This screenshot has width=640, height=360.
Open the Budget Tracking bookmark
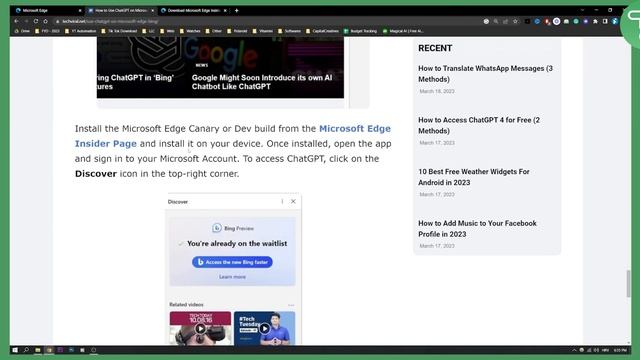click(x=360, y=31)
